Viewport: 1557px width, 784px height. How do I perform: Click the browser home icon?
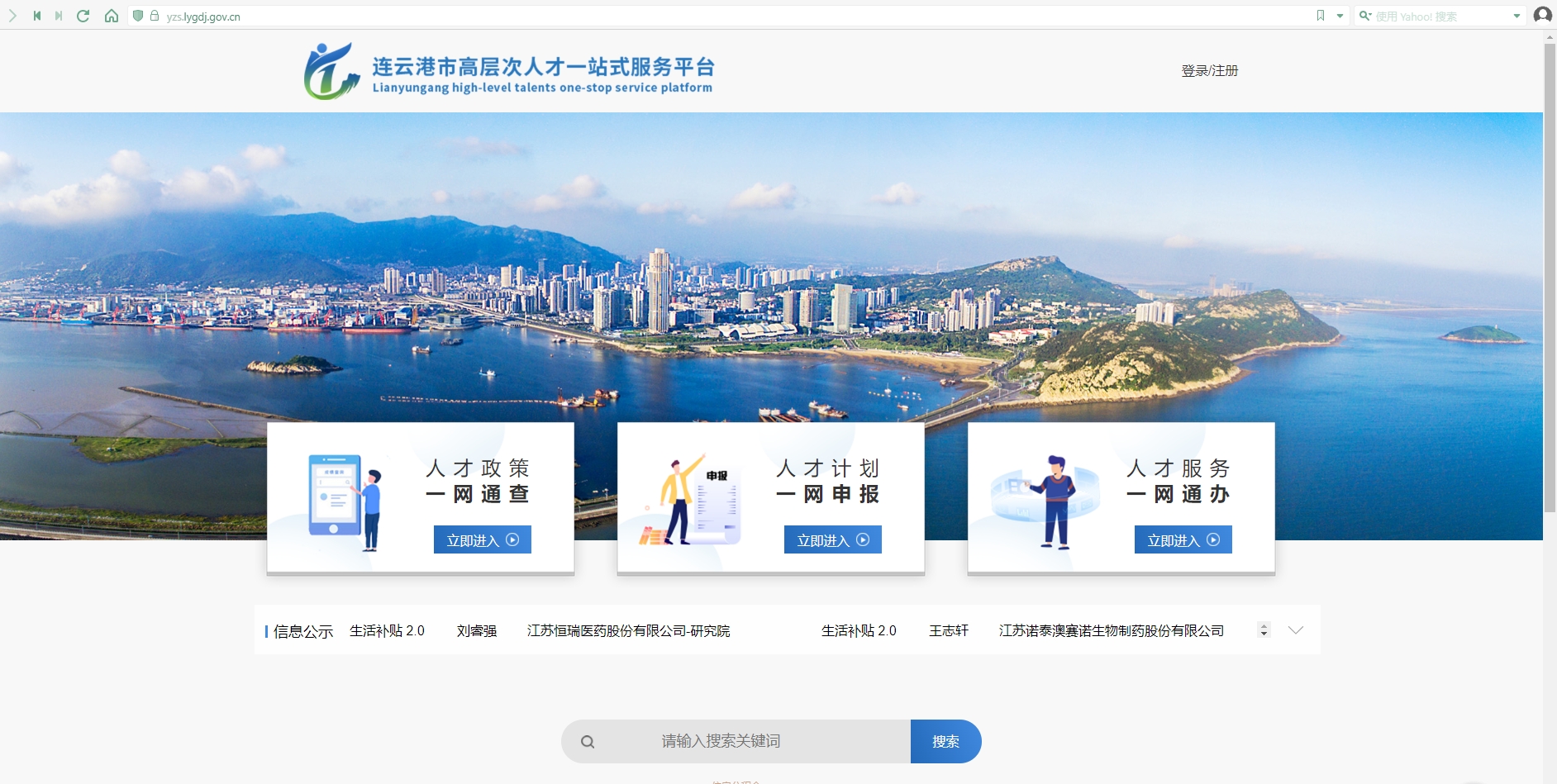pyautogui.click(x=112, y=15)
